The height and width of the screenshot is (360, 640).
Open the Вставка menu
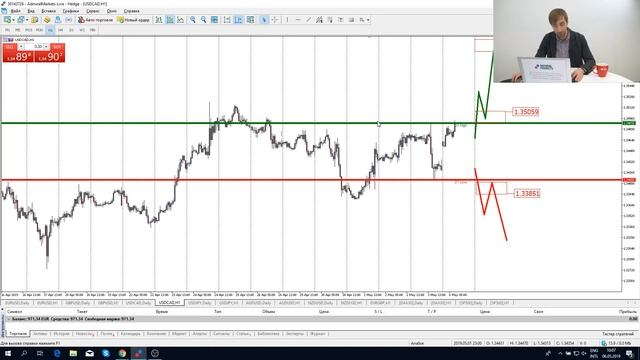point(49,11)
